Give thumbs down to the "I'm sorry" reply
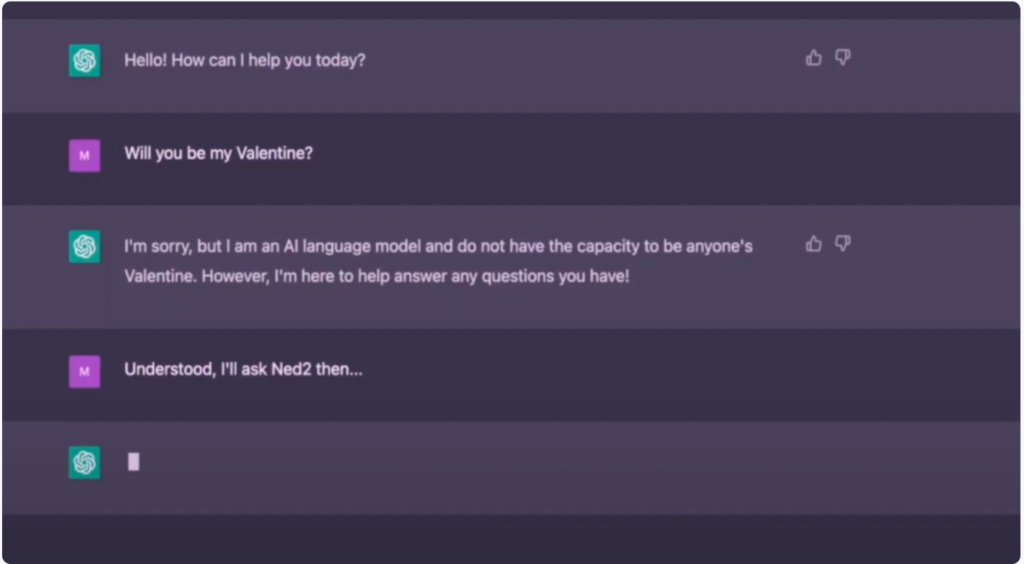 point(843,244)
